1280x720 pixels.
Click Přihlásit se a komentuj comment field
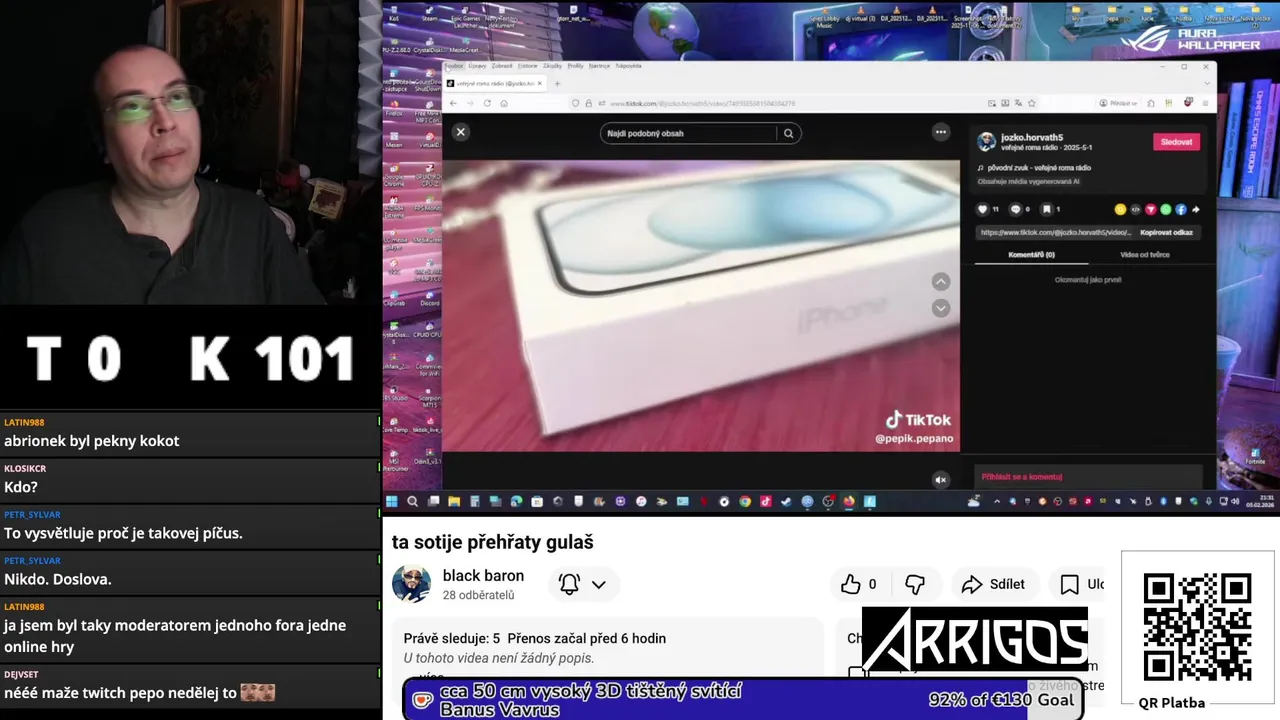click(x=1088, y=477)
